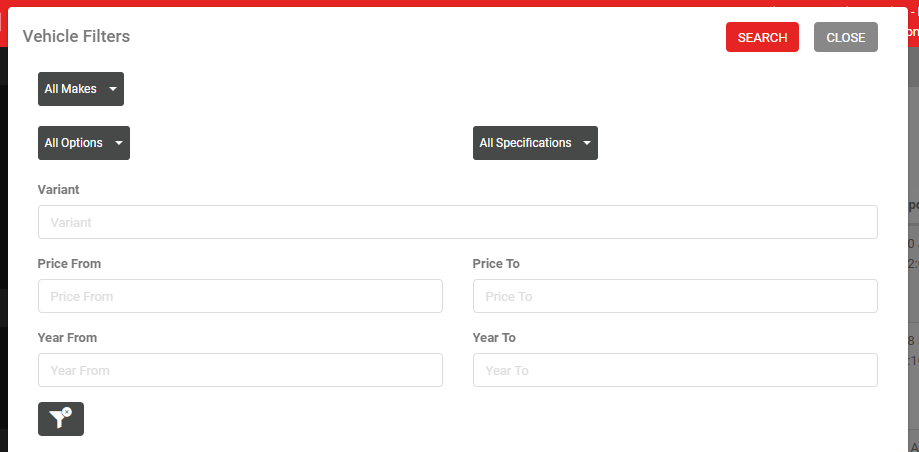Click the Vehicle Filters dialog title
Screen dimensions: 919x452
76,36
